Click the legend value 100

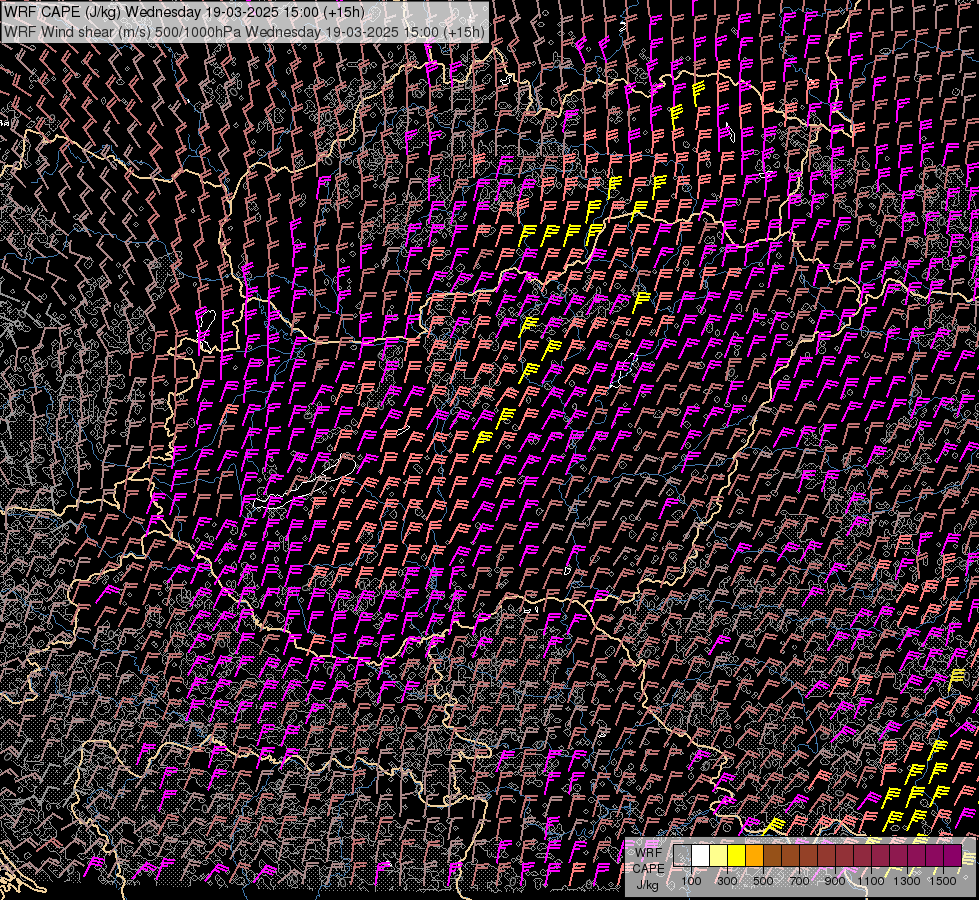[x=691, y=881]
